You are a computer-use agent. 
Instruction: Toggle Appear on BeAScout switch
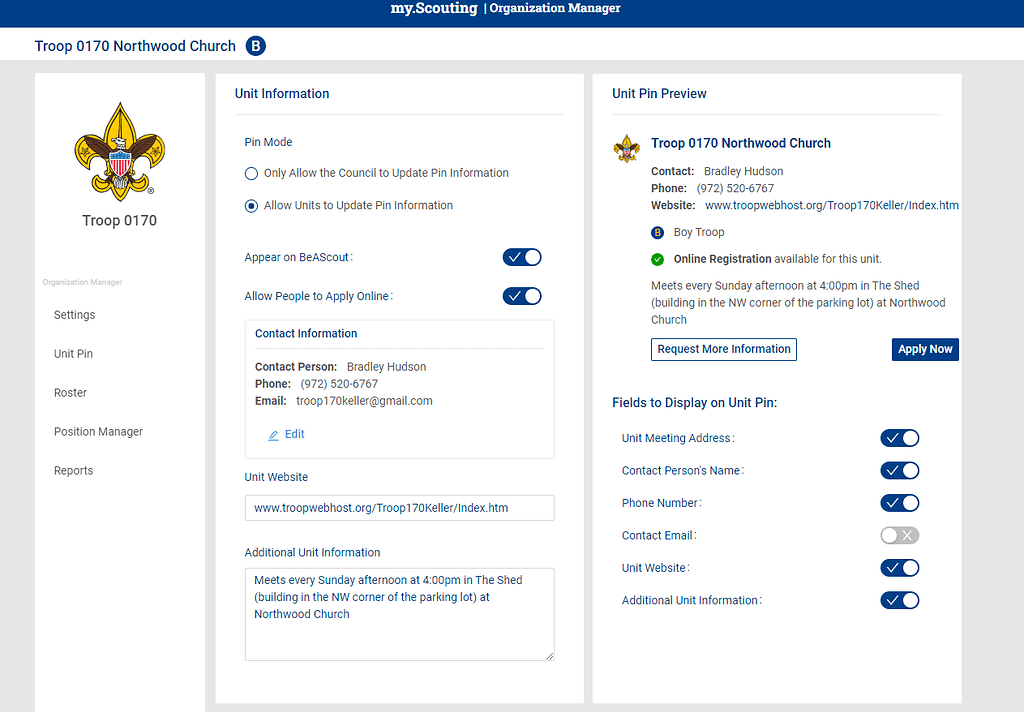click(x=522, y=257)
